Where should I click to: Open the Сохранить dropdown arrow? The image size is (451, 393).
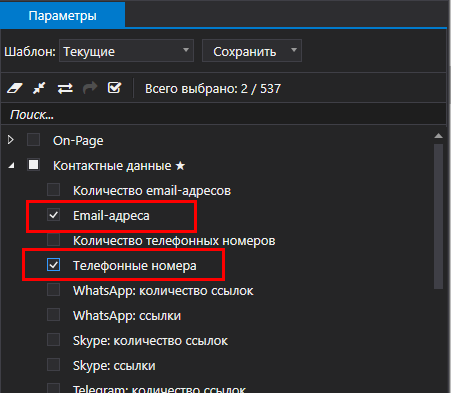(x=293, y=50)
